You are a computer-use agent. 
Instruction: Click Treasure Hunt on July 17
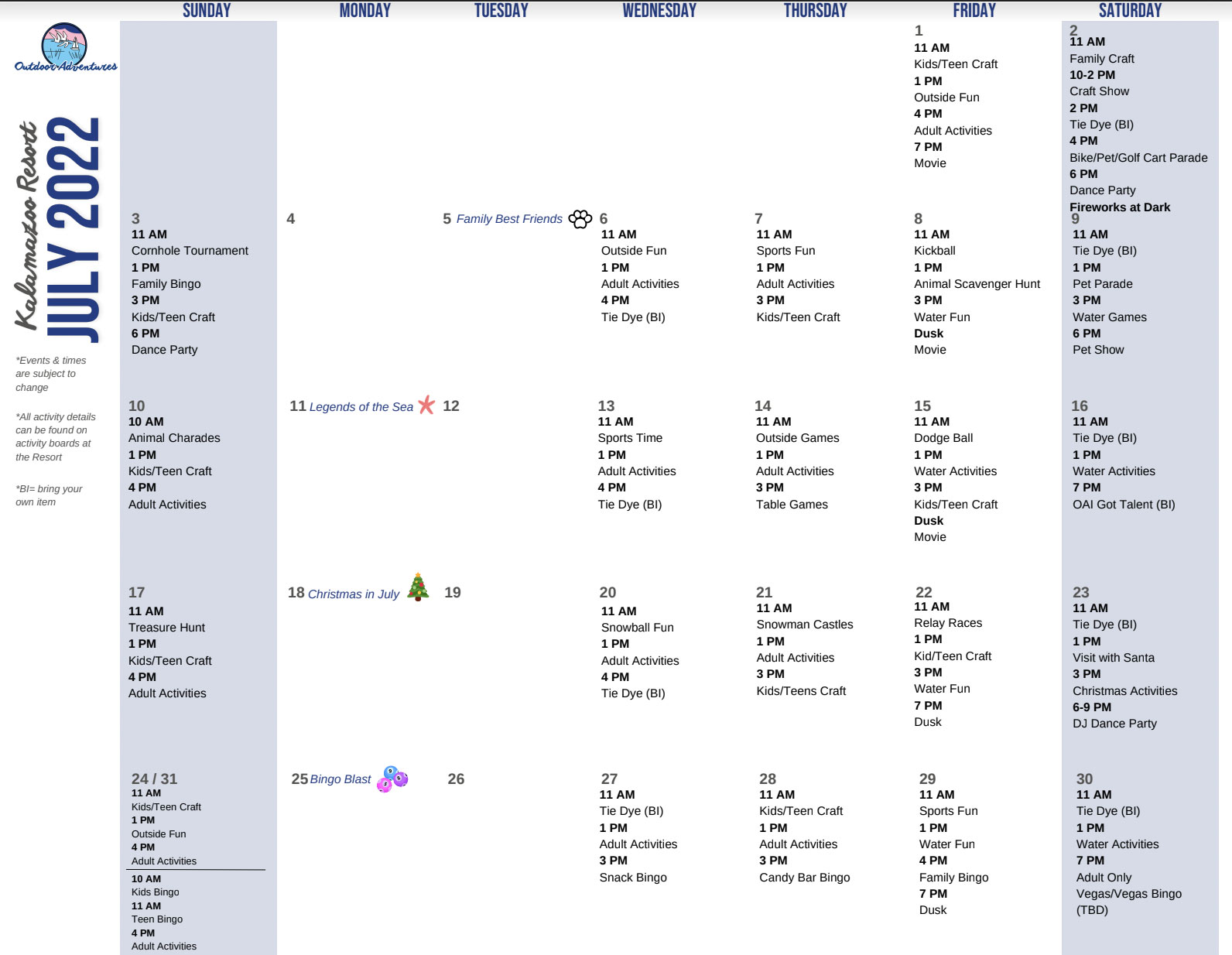[x=166, y=628]
